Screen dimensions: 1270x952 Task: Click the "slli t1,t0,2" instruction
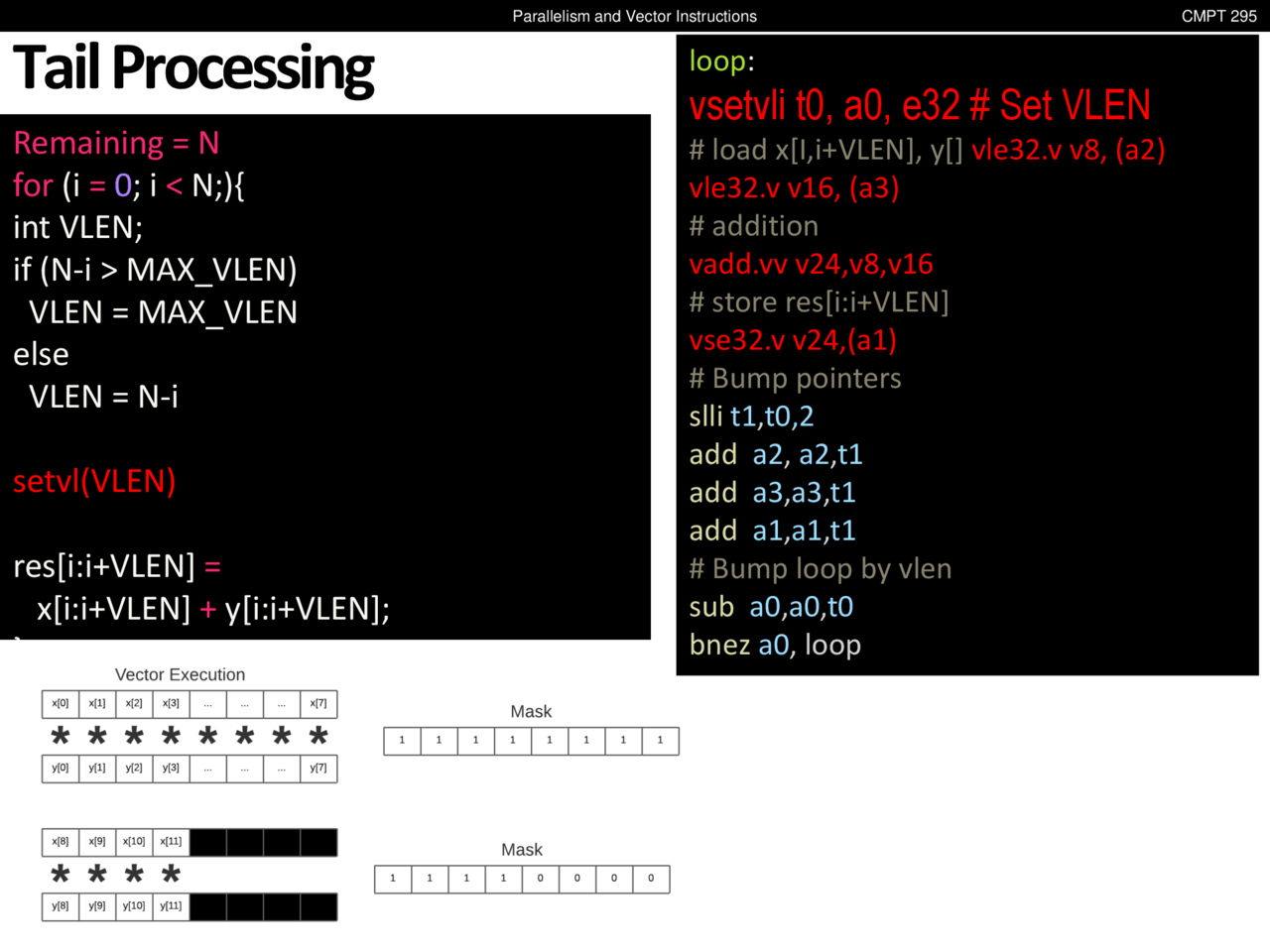coord(751,416)
